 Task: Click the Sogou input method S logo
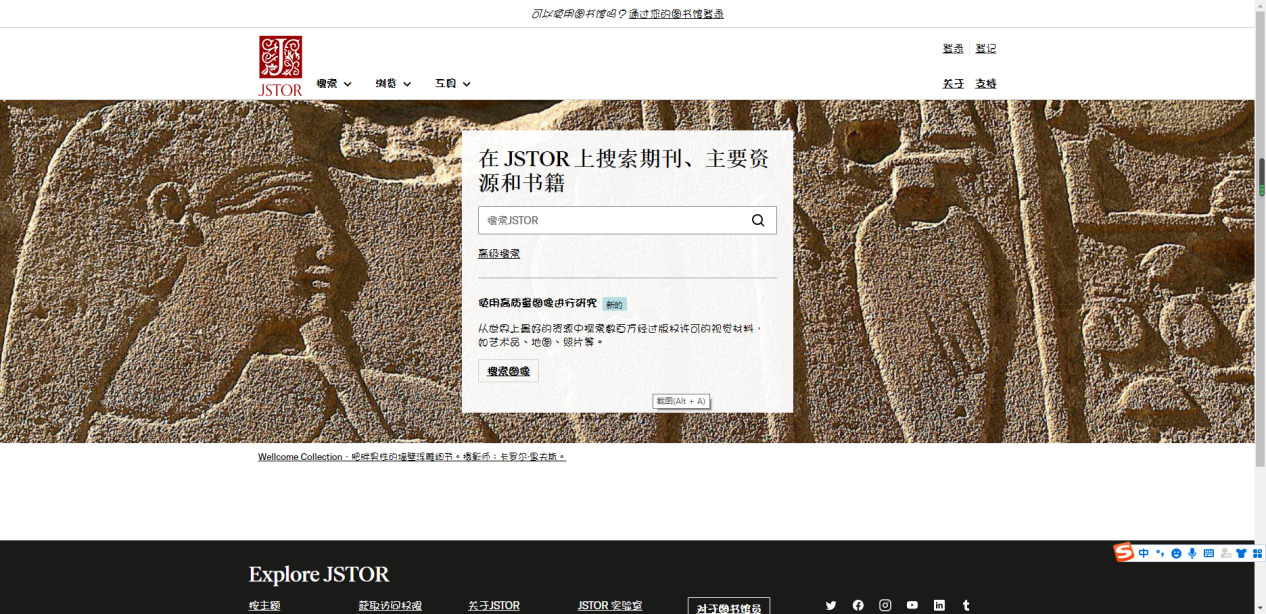pos(1124,553)
